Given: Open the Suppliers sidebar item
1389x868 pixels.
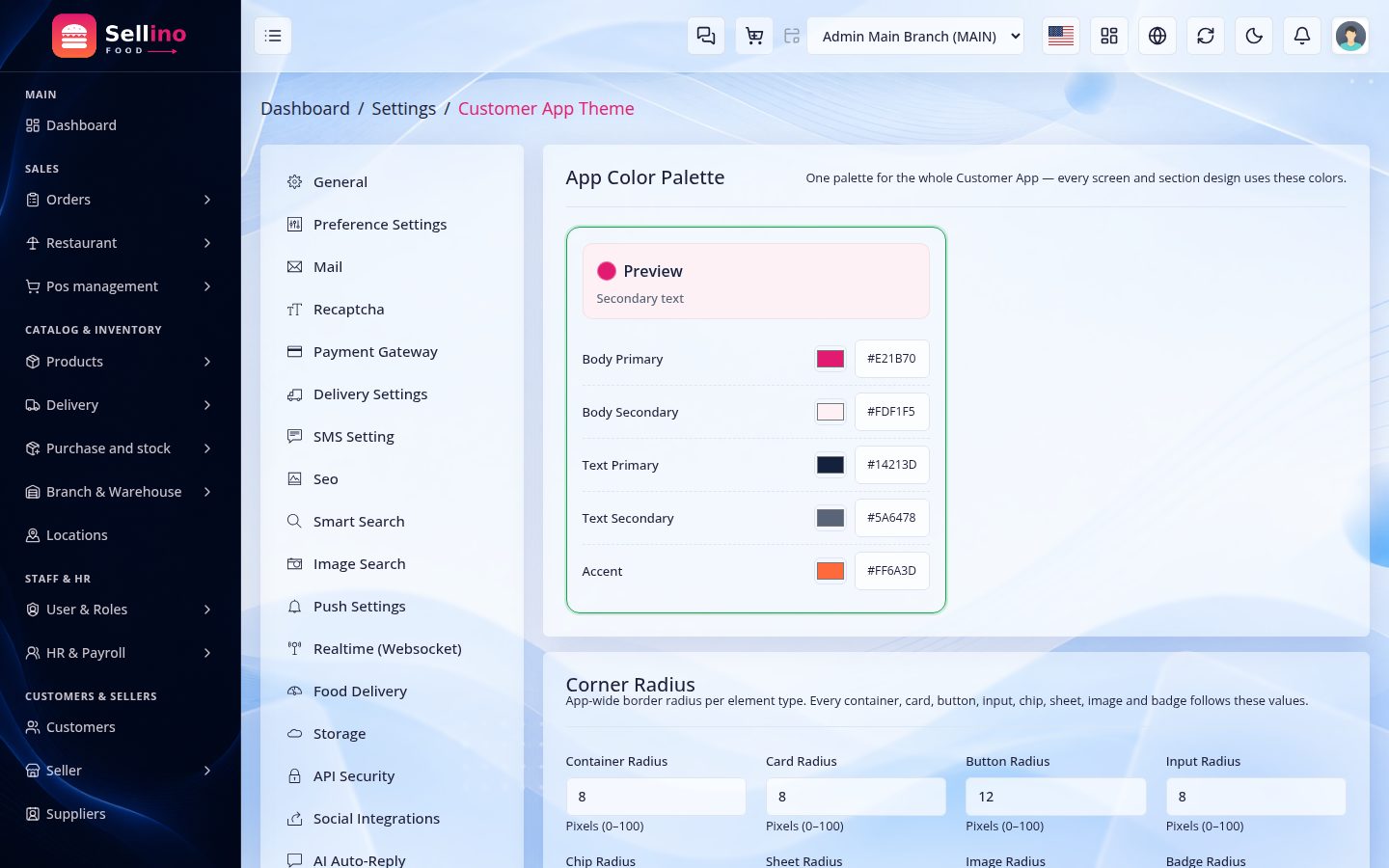Looking at the screenshot, I should click(120, 814).
